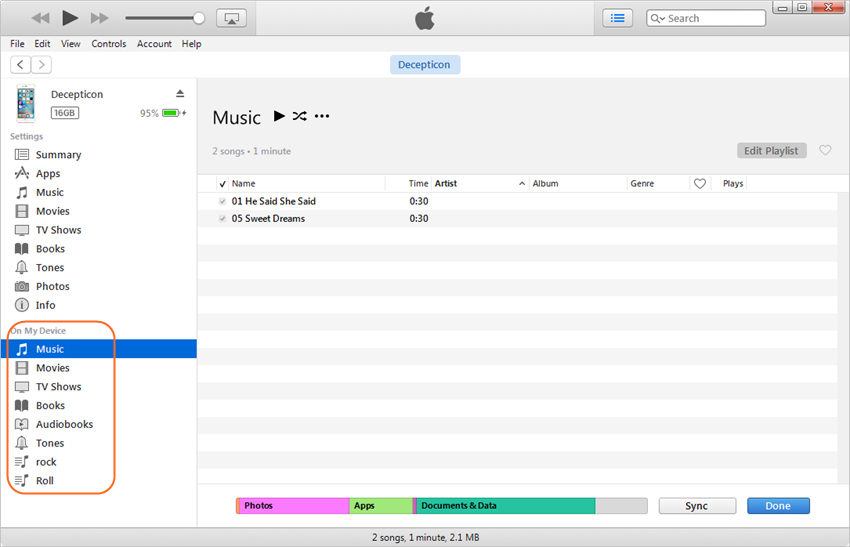Click the heart icon beside Edit Playlist
Screen dimensions: 850x547
pos(825,151)
